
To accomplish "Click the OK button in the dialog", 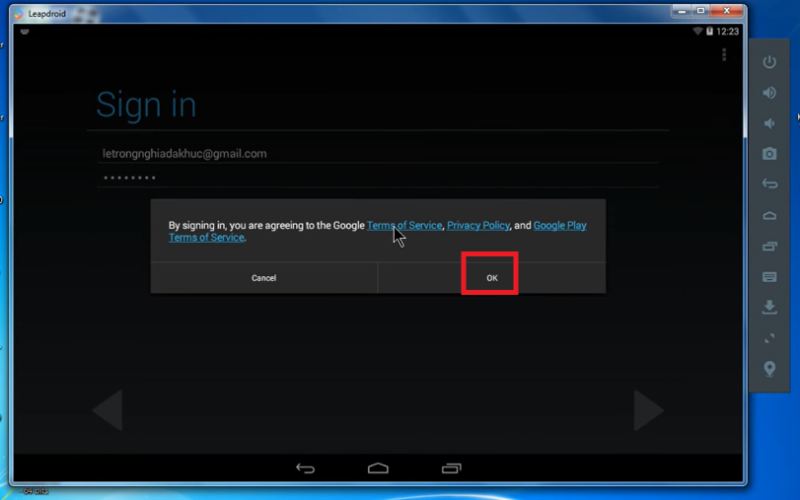I will coord(491,277).
